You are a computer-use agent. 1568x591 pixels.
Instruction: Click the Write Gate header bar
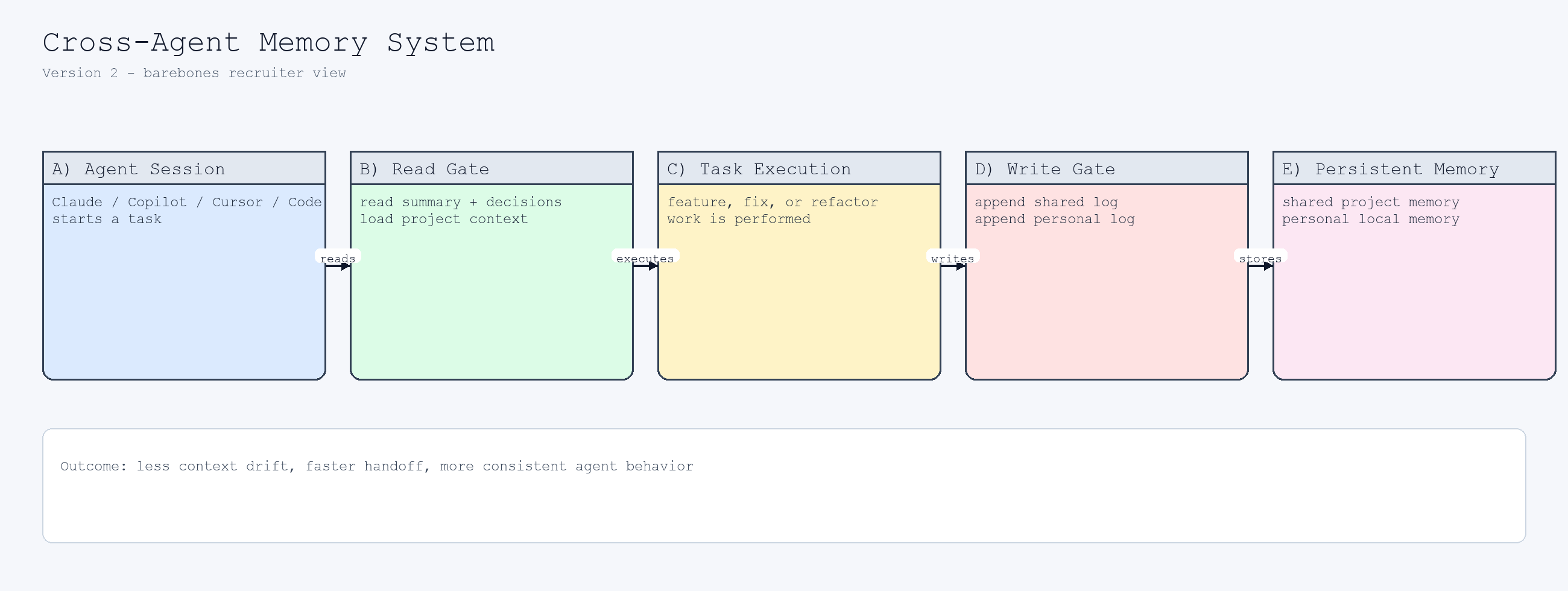click(x=1106, y=169)
